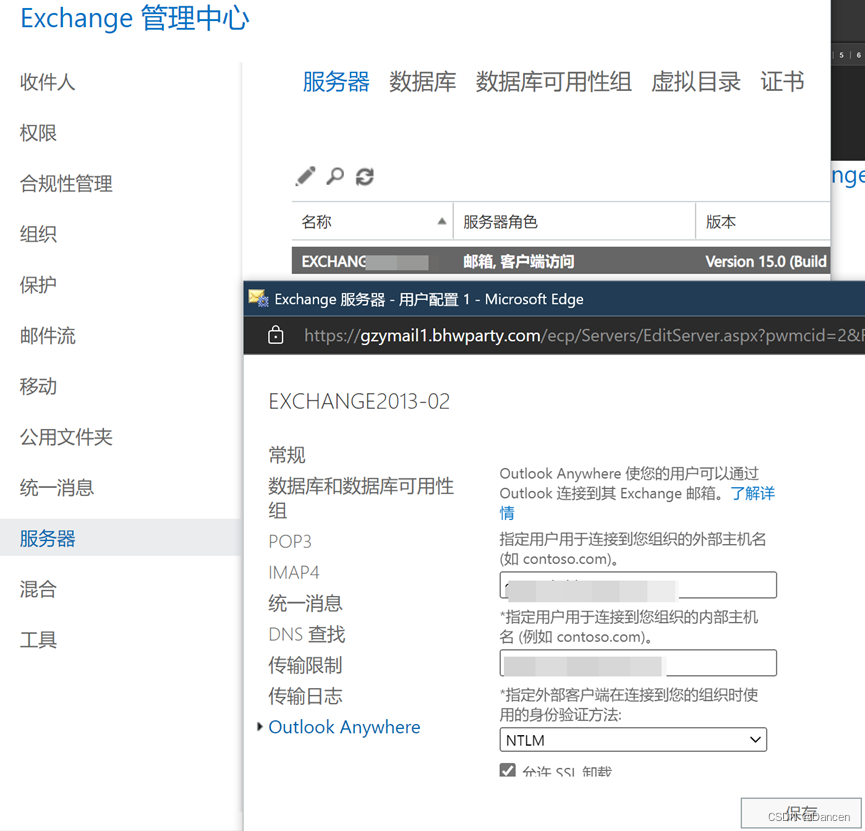Click the search magnifier icon in the server toolbar

click(x=335, y=177)
